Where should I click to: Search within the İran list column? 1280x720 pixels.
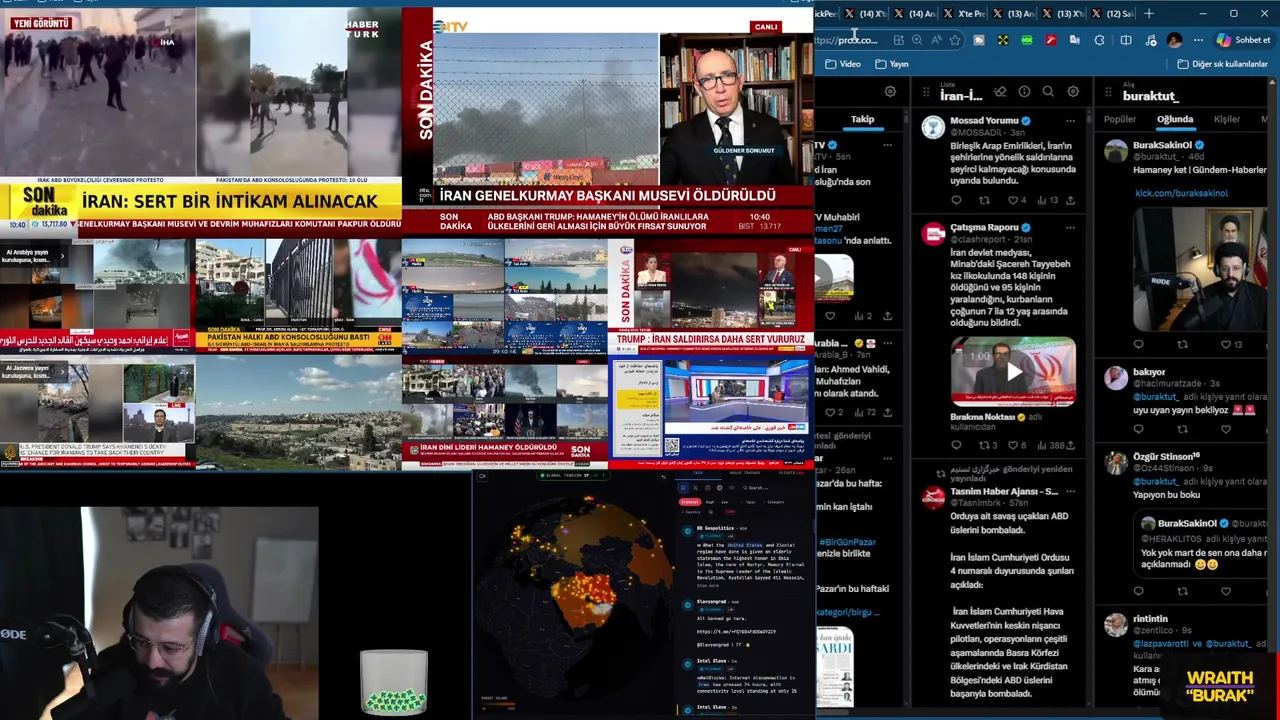pos(1048,92)
